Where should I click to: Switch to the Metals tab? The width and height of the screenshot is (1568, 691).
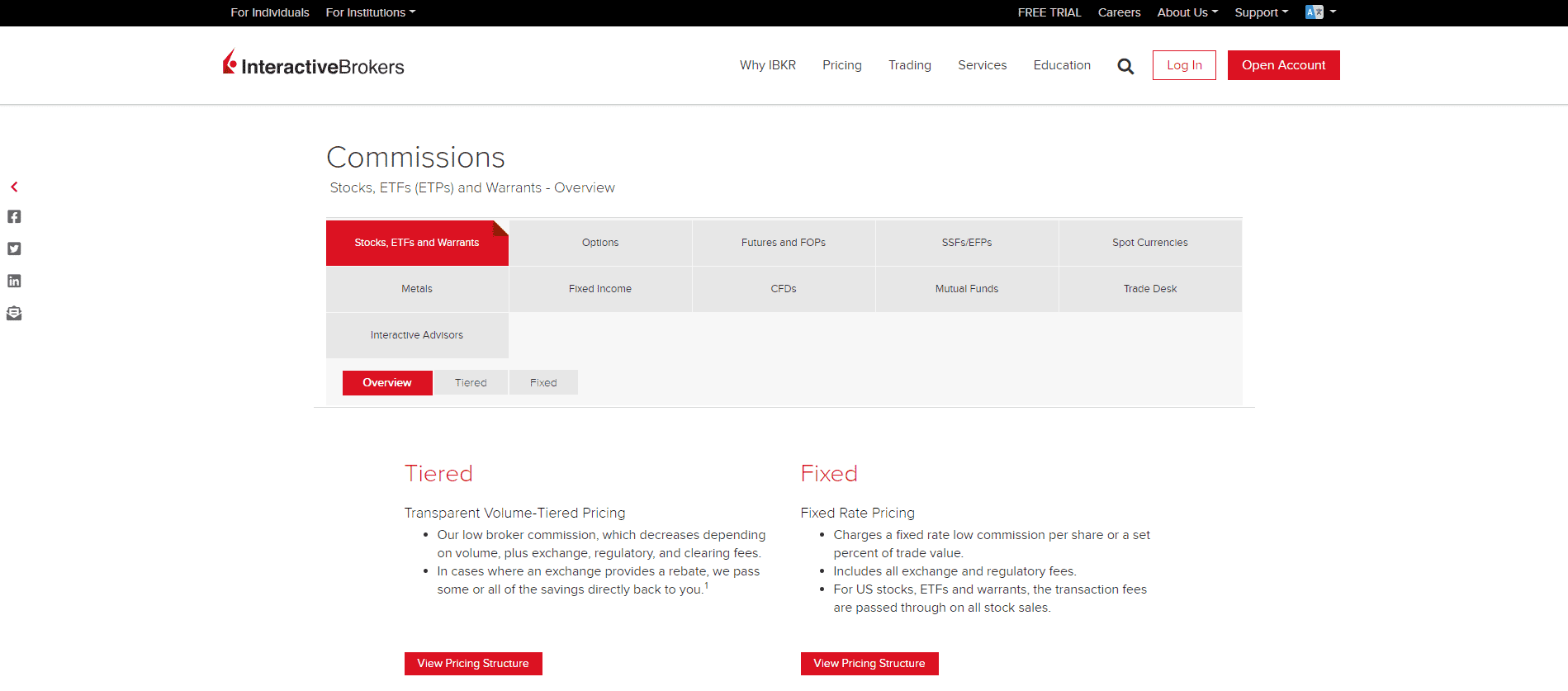417,289
